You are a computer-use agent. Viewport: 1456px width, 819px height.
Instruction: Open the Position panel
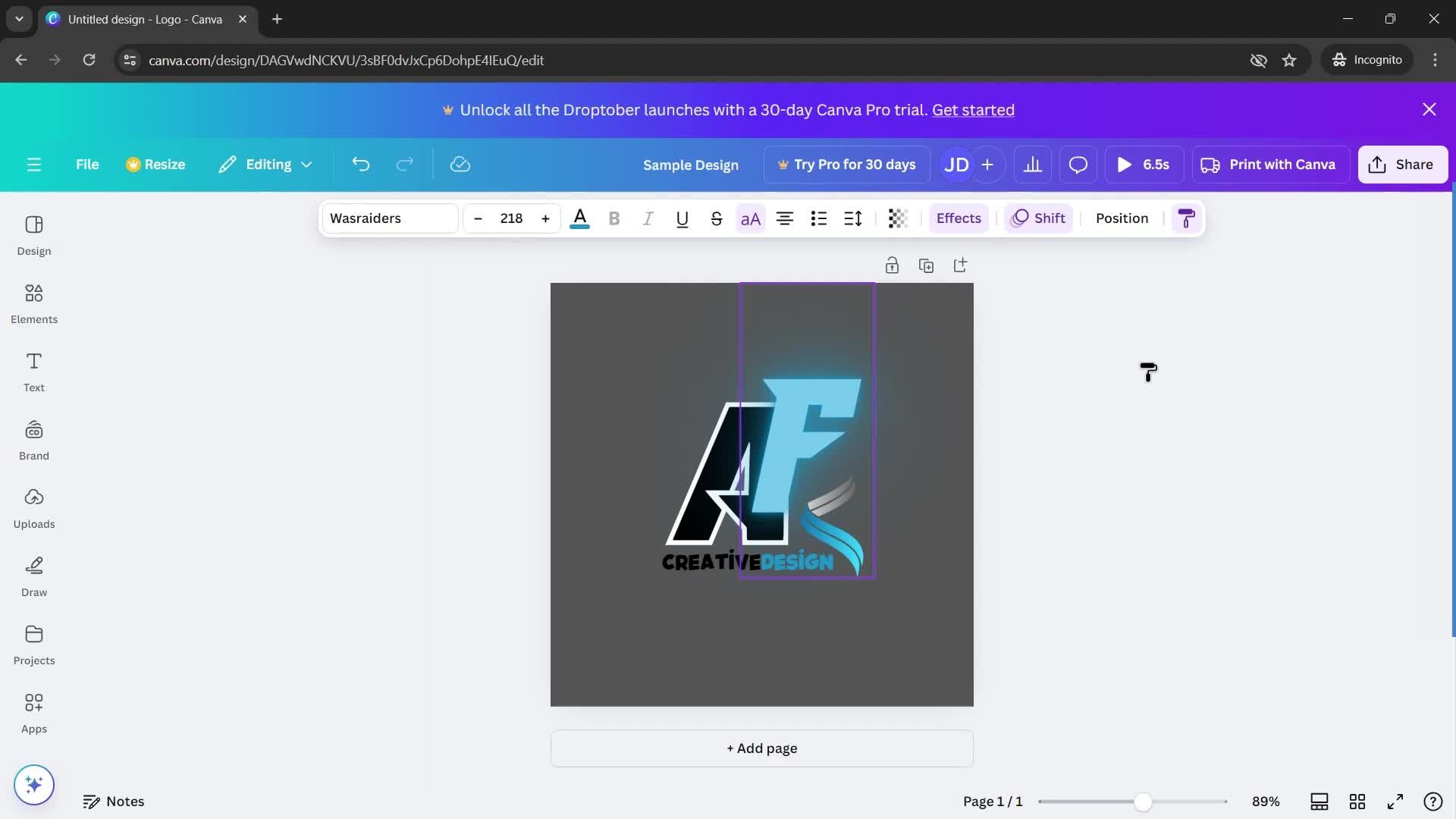coord(1122,217)
